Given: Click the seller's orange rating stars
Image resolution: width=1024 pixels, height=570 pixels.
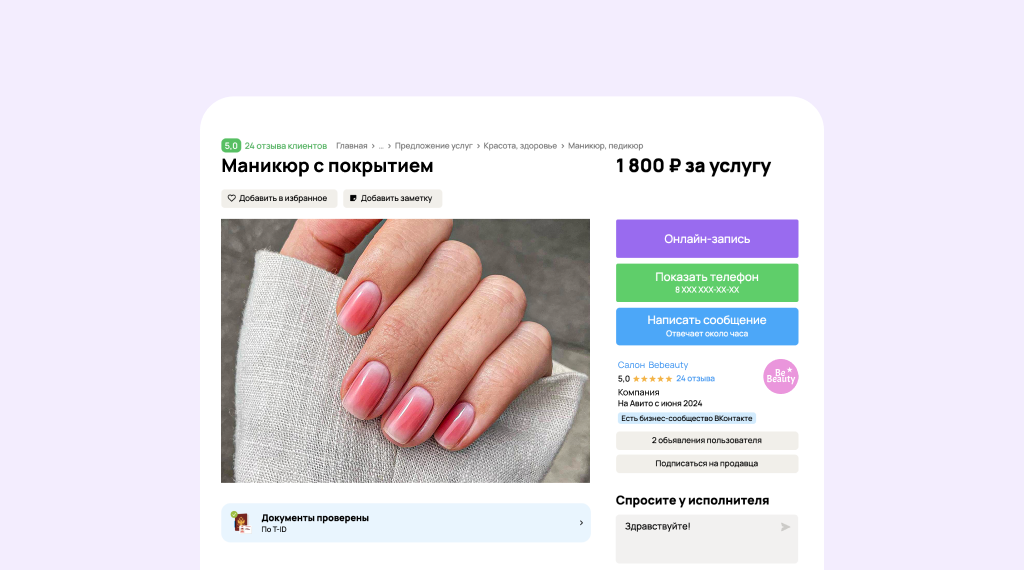Looking at the screenshot, I should click(652, 379).
